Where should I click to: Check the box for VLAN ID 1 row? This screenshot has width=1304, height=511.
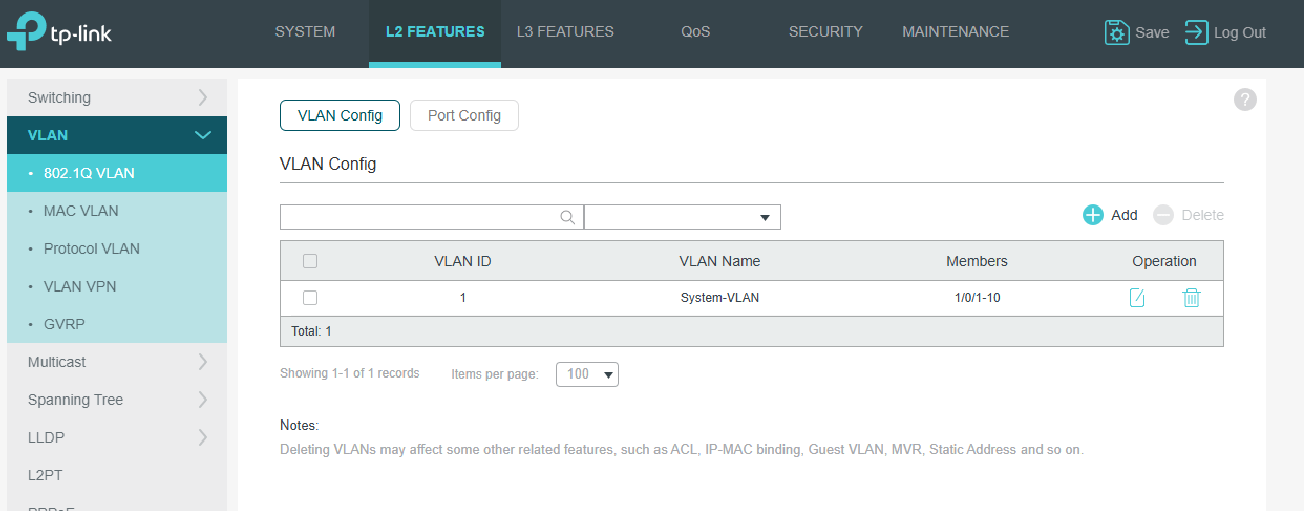[x=310, y=297]
